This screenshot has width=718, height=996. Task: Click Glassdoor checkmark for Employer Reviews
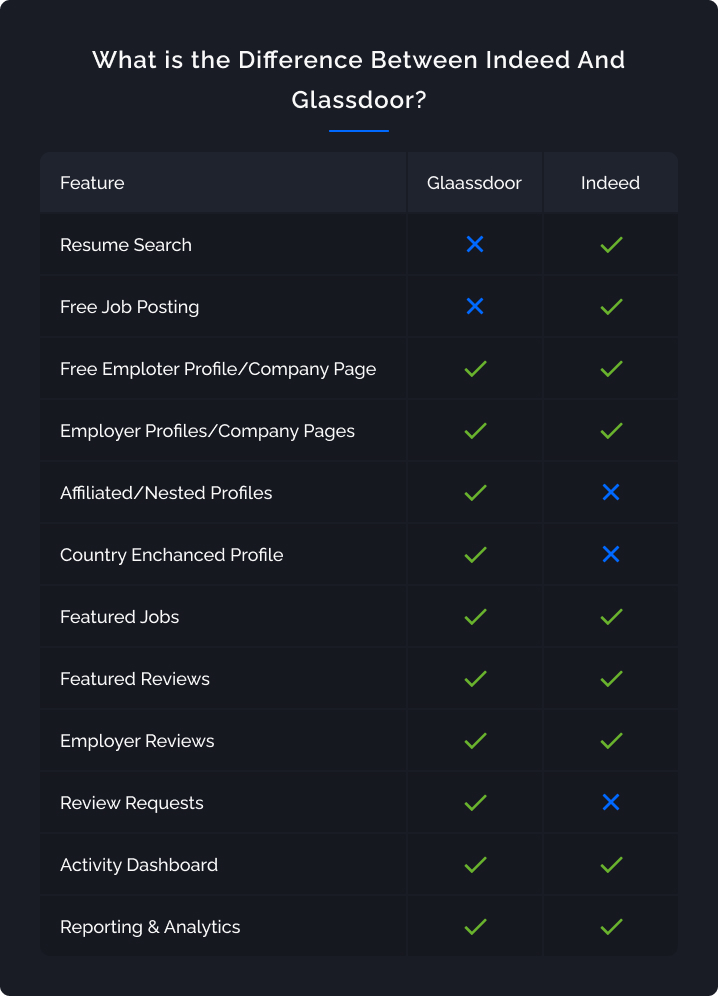475,741
